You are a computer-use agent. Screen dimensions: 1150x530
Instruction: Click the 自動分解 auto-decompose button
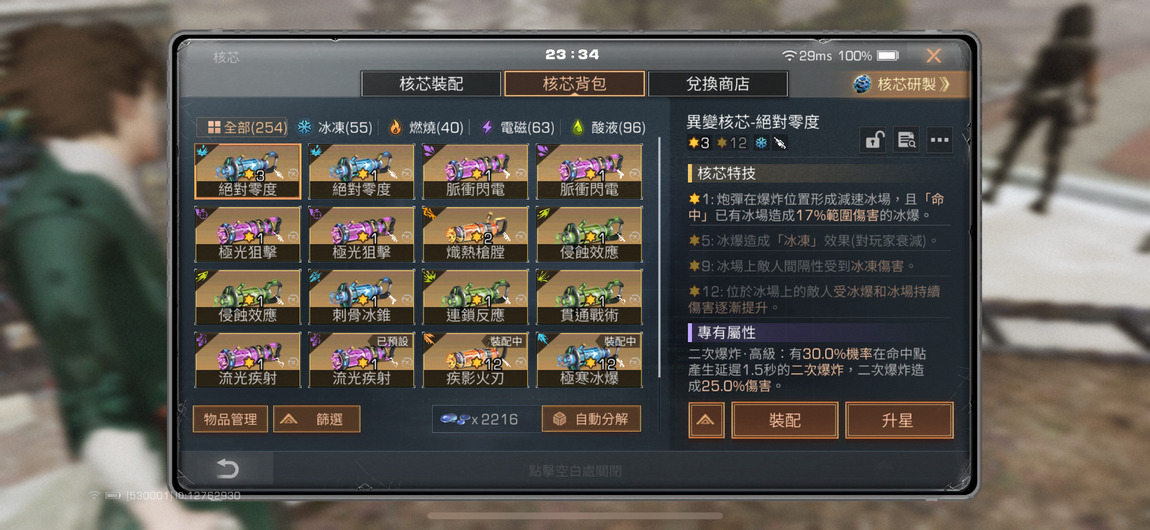591,419
